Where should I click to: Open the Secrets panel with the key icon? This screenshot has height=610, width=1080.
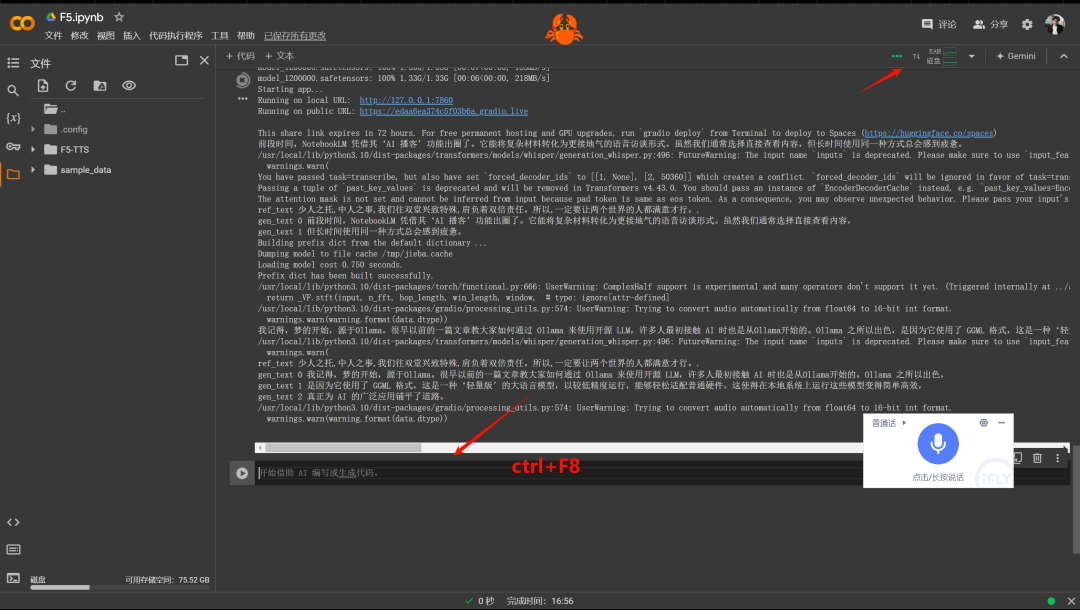click(13, 146)
